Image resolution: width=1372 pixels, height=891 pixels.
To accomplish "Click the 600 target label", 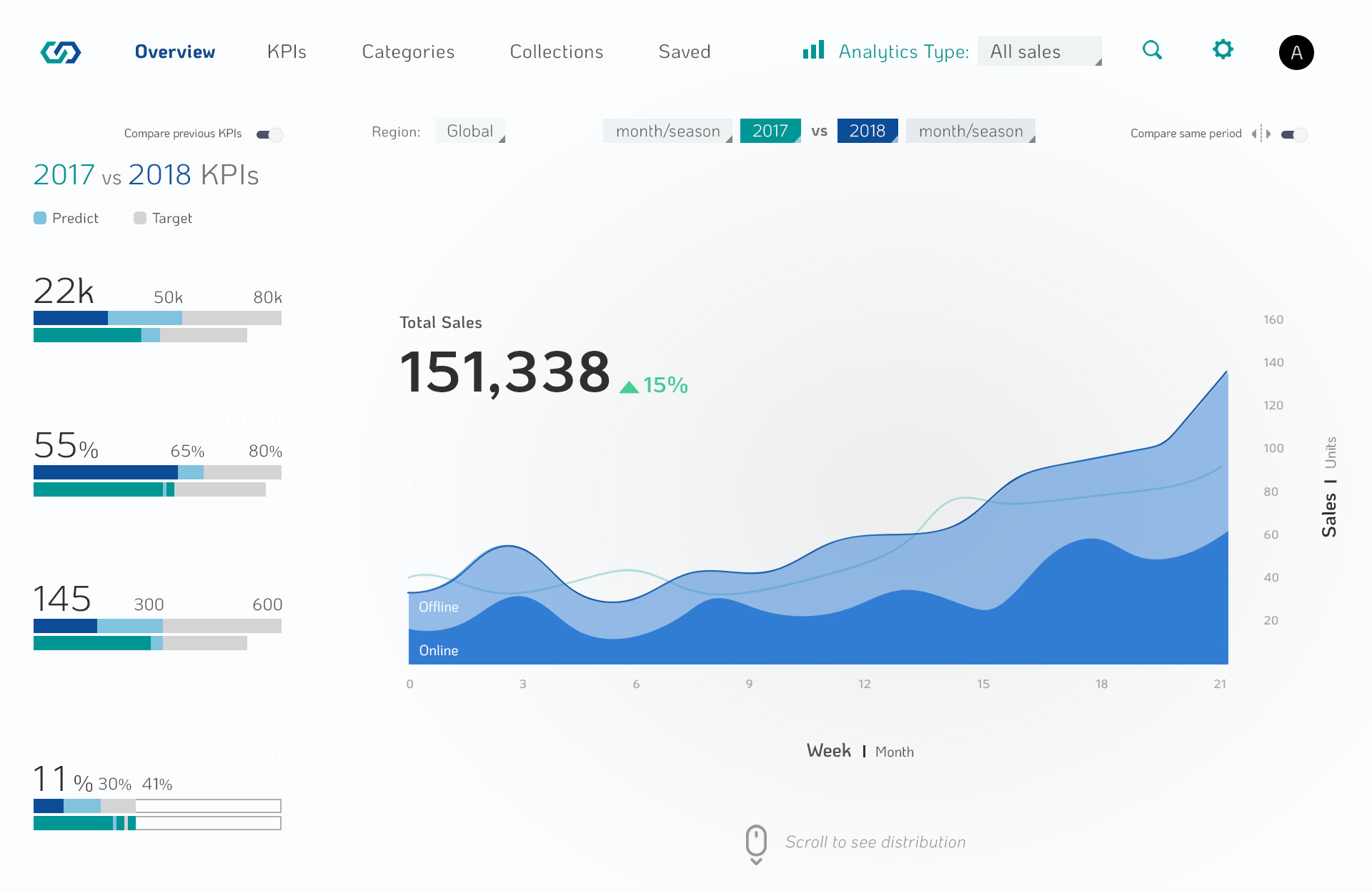I will pyautogui.click(x=267, y=604).
